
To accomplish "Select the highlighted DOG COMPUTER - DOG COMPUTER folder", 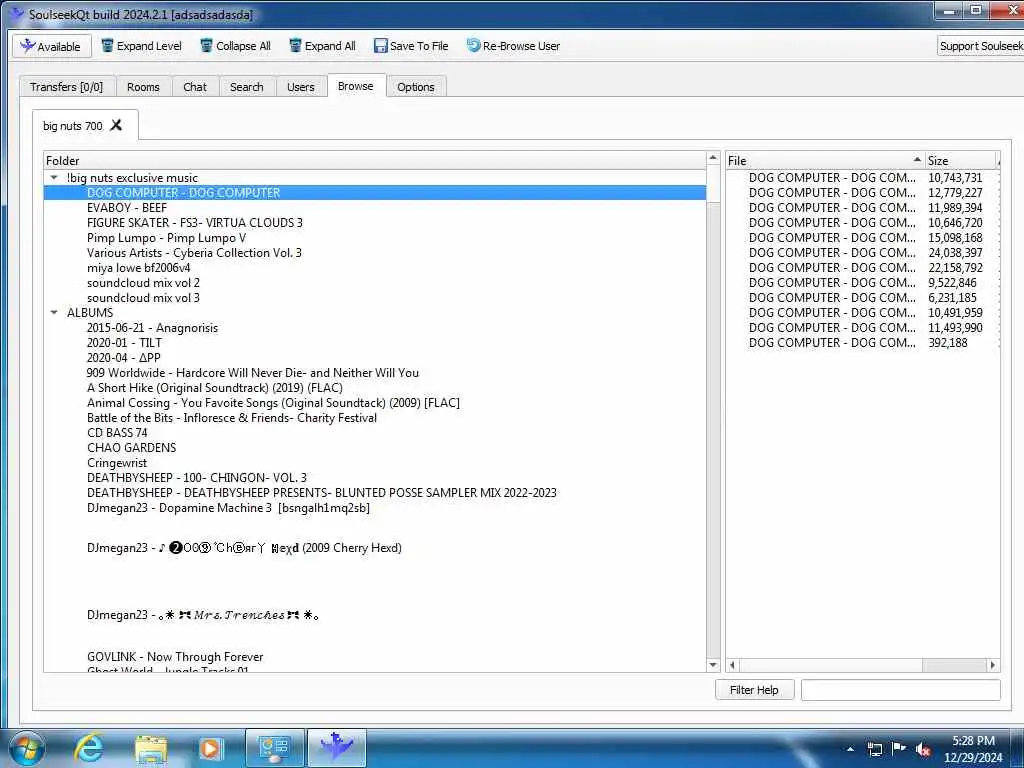I will tap(375, 193).
